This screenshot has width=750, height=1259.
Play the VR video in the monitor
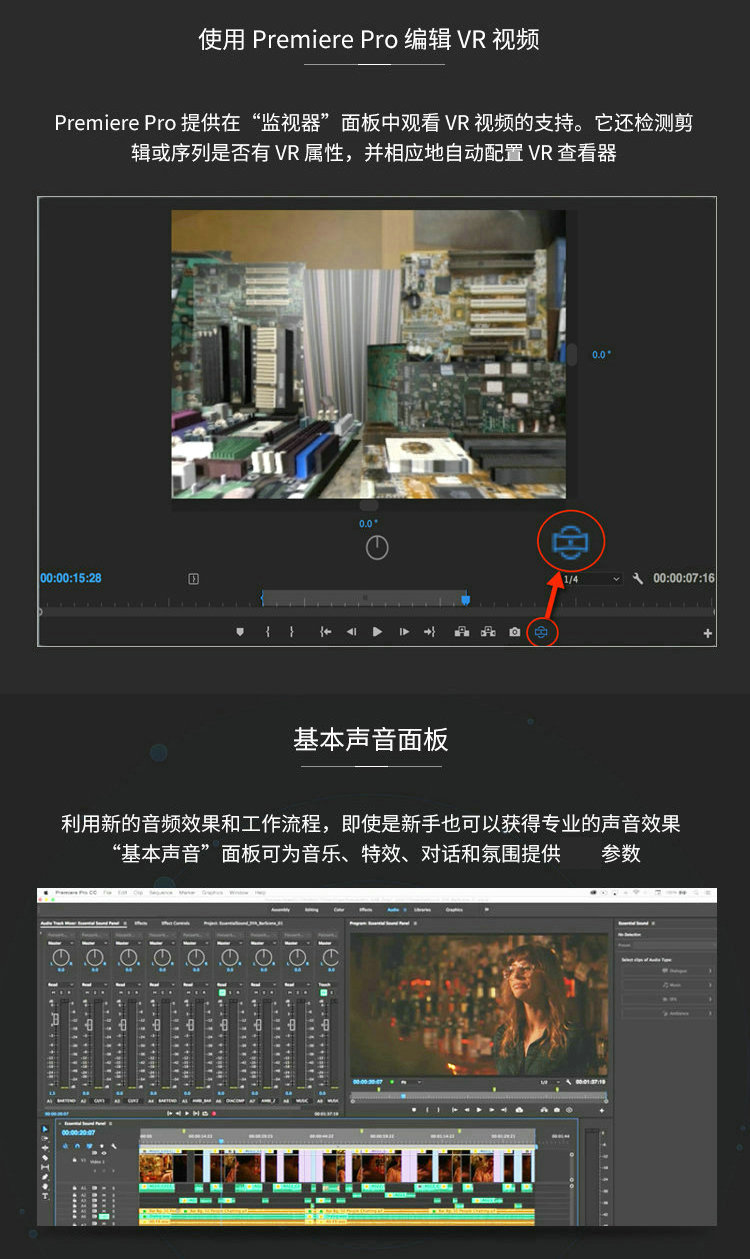click(377, 632)
